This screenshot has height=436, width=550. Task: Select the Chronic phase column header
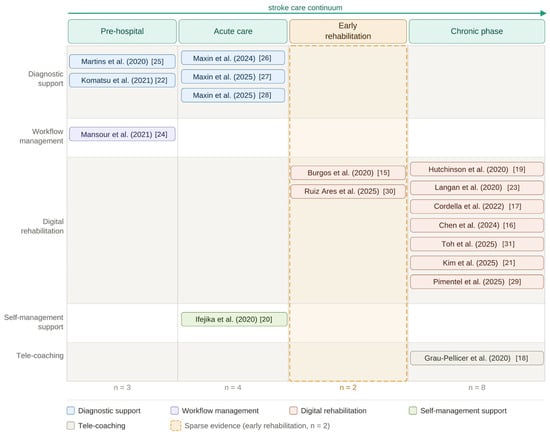coord(477,31)
